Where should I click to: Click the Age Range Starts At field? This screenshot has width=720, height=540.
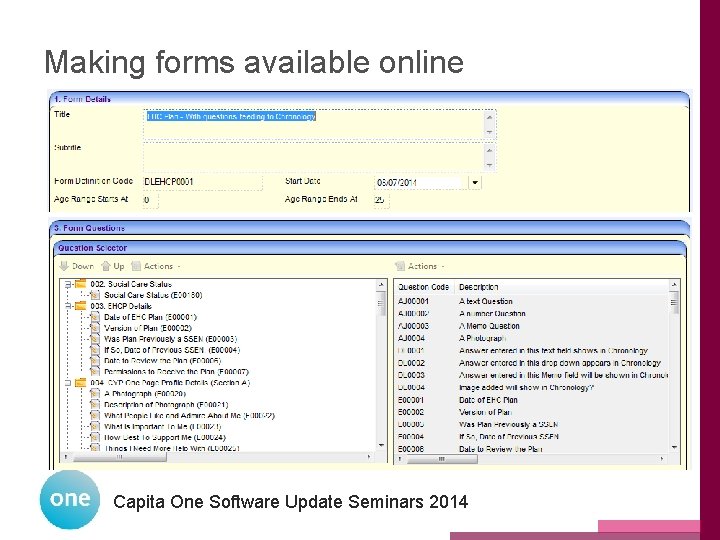(150, 200)
